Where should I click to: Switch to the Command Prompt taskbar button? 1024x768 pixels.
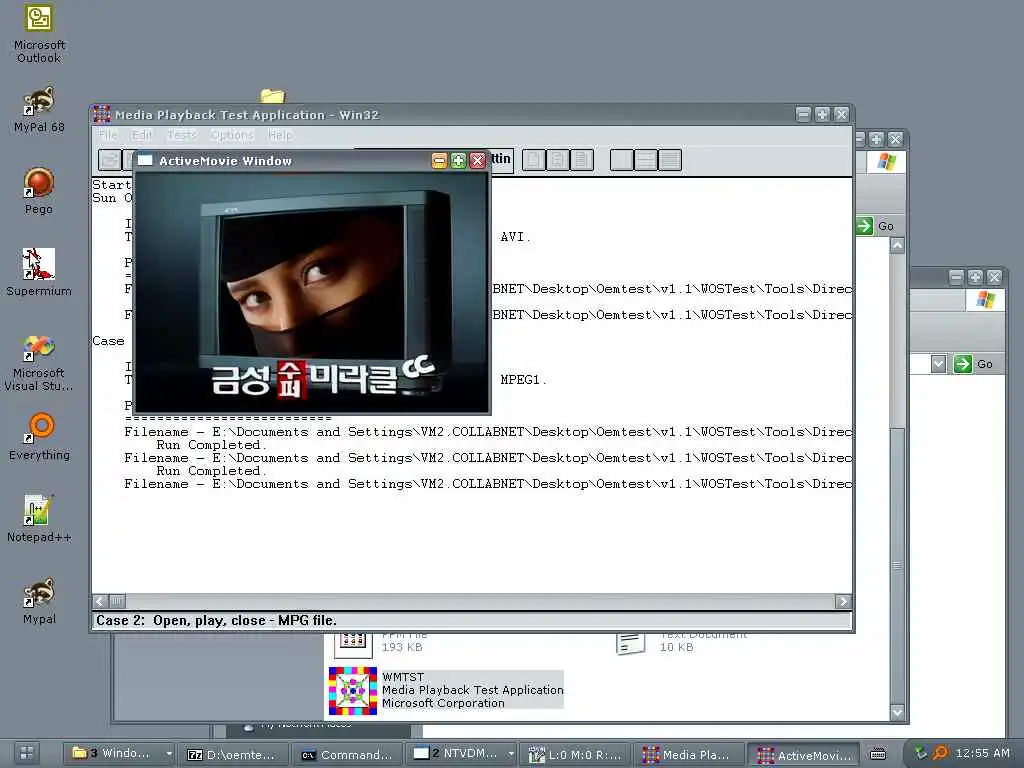(x=346, y=754)
